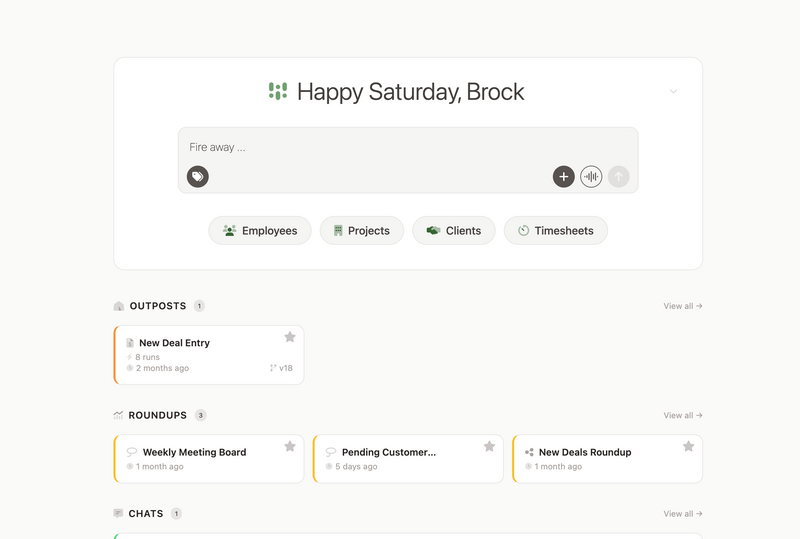Open the Pending Customer... roundup

[x=408, y=459]
